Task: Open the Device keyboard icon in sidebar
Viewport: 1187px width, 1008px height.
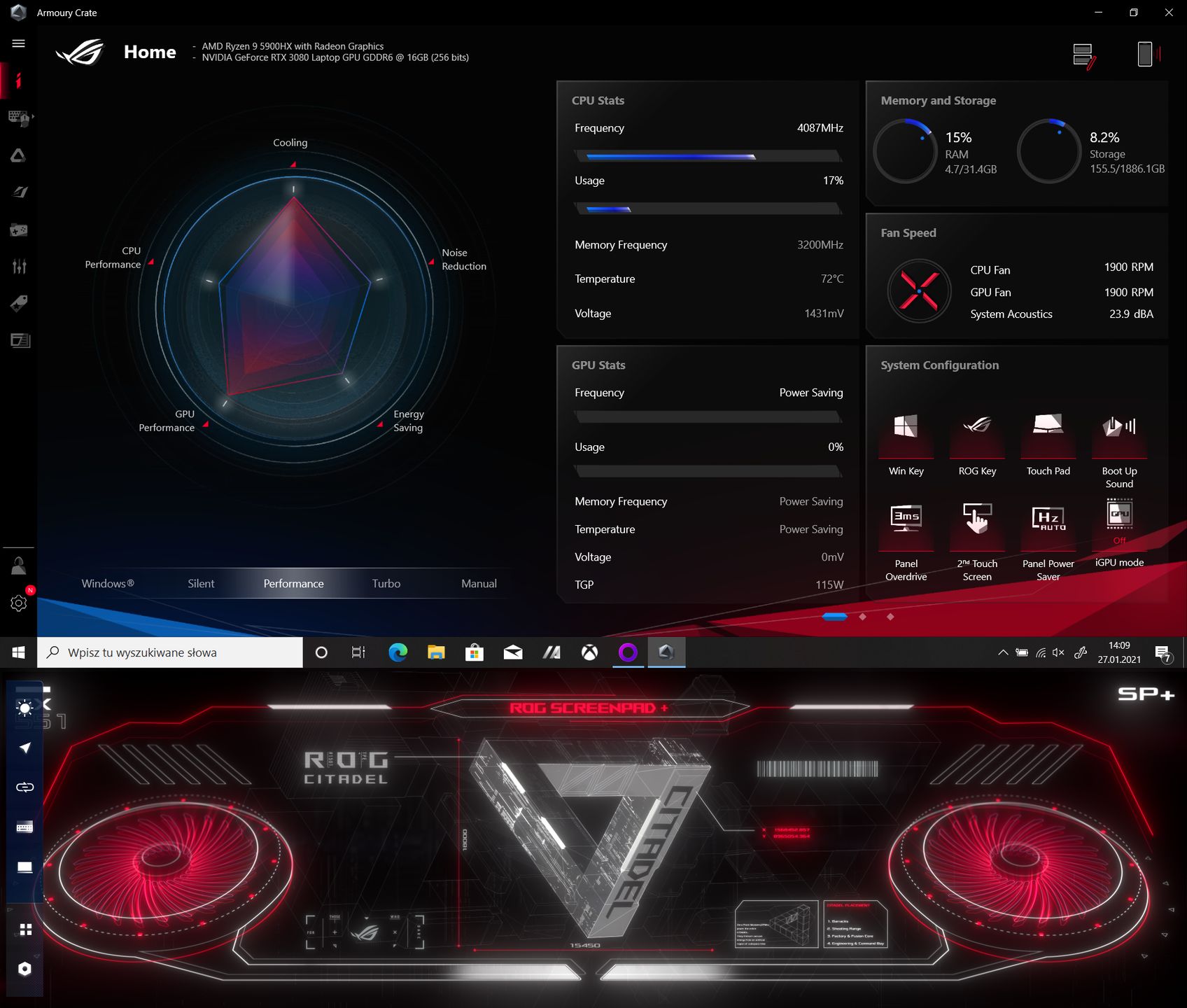Action: pyautogui.click(x=19, y=118)
